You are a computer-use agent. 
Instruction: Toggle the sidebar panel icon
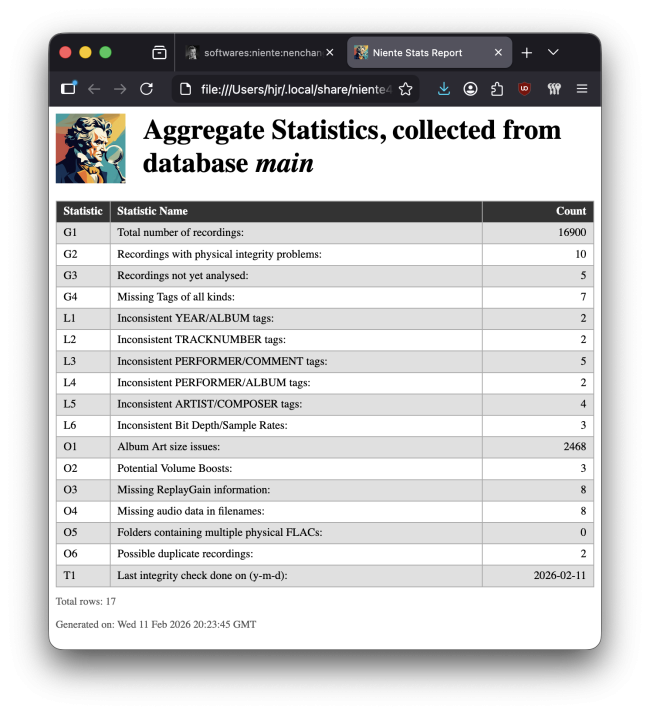[68, 89]
